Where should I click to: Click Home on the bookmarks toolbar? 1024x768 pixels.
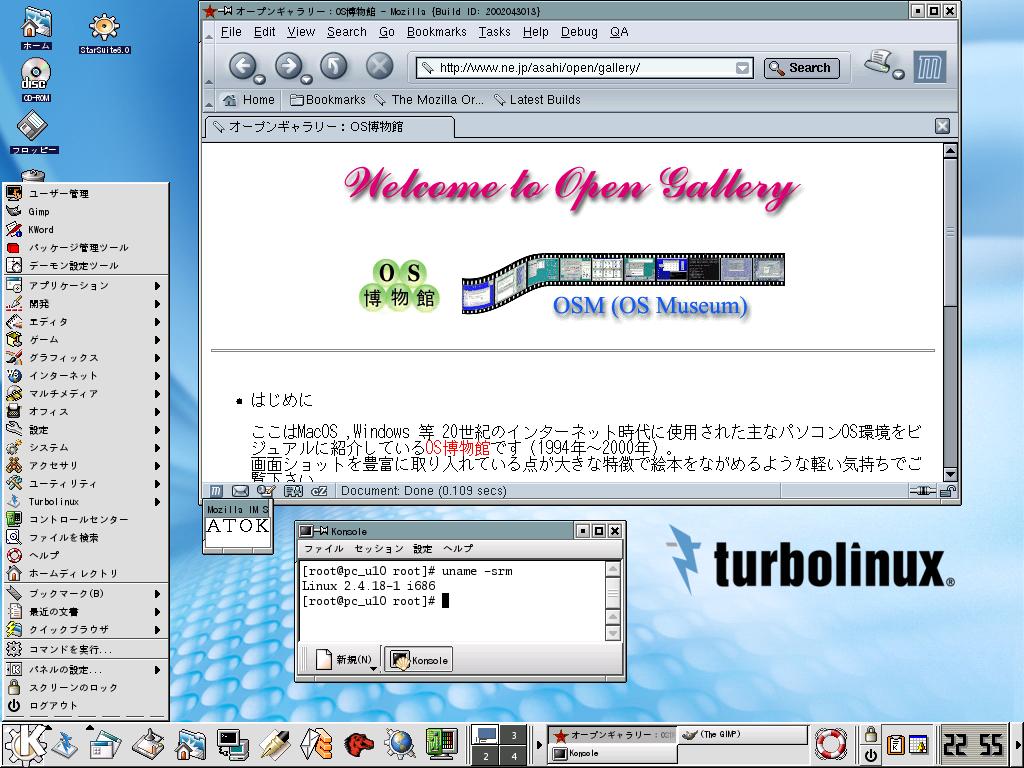click(249, 100)
